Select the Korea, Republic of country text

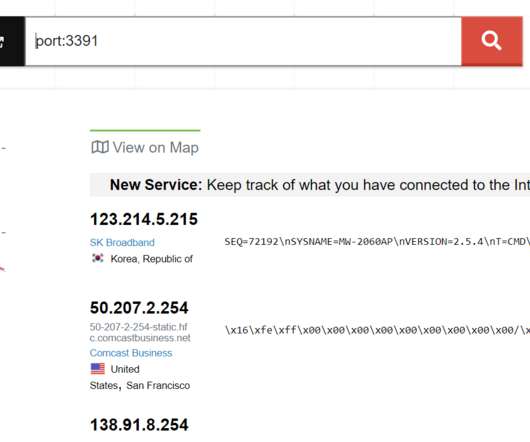tap(152, 259)
